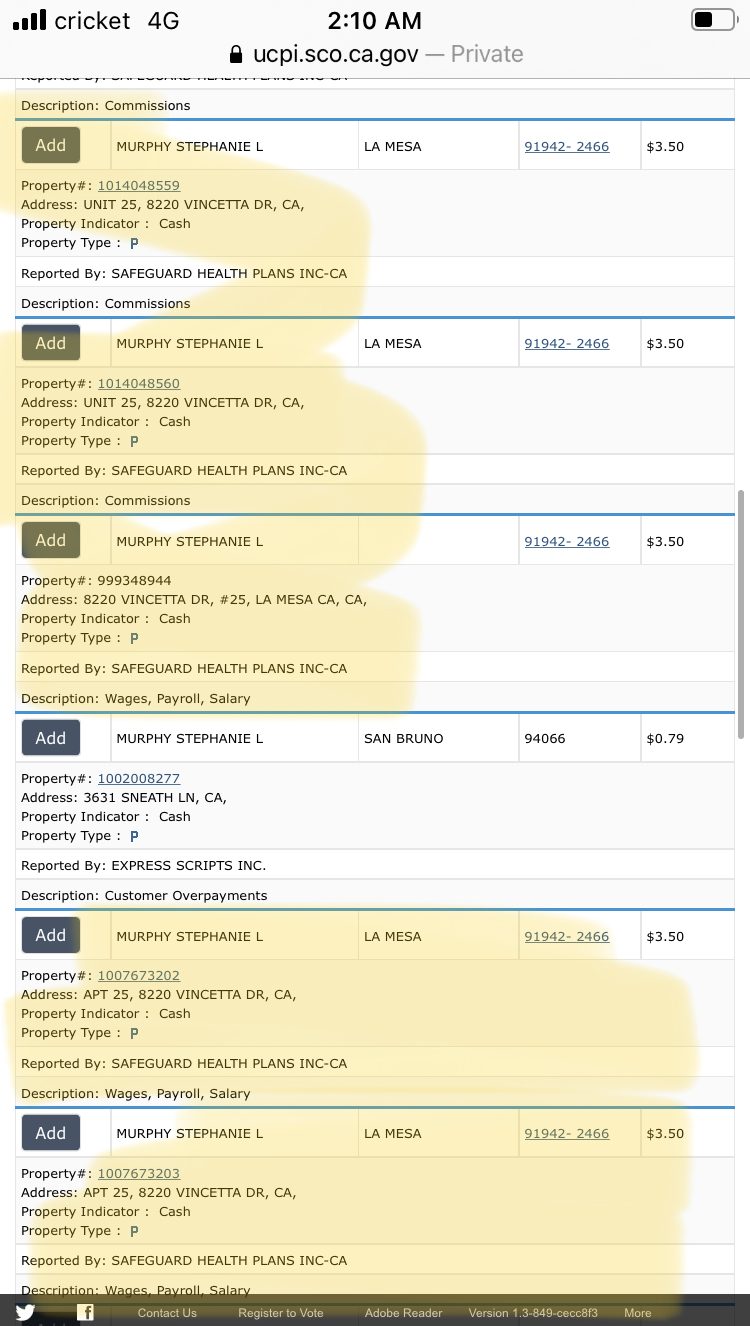The width and height of the screenshot is (750, 1326).
Task: Open zip link 91942-2466 above Property# 1007673203
Action: [x=567, y=1134]
